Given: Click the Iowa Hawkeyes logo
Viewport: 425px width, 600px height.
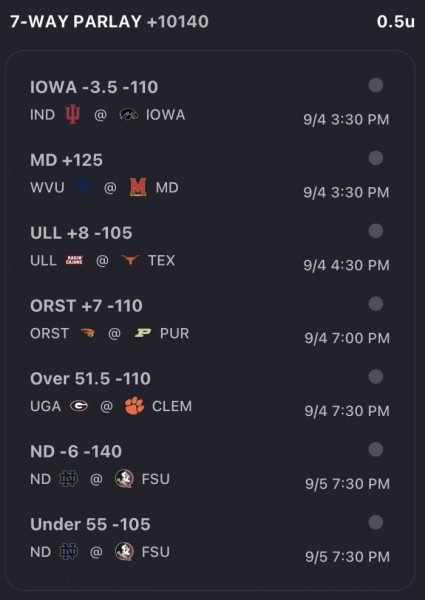Looking at the screenshot, I should [129, 115].
